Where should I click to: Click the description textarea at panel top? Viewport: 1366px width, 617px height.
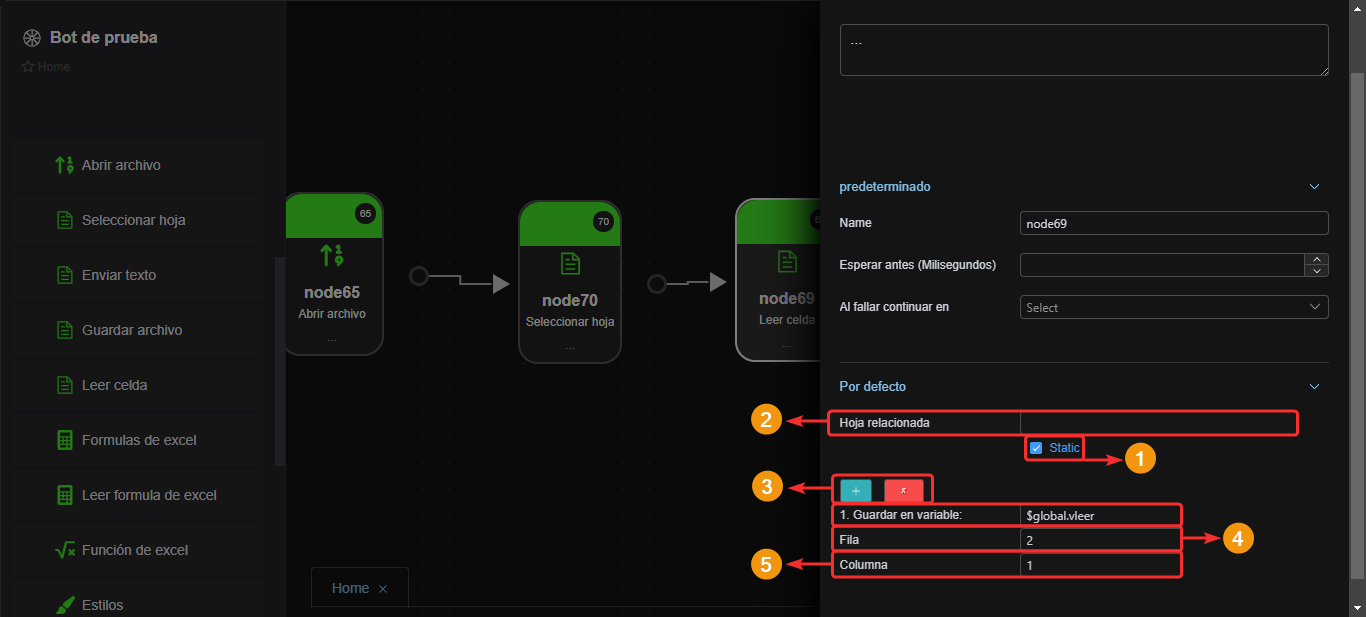(x=1084, y=50)
